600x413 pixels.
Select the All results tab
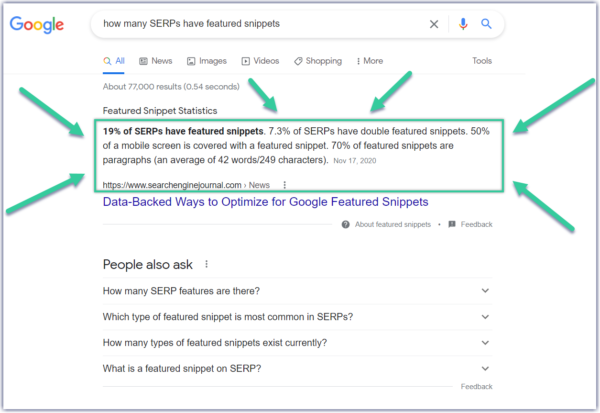tap(114, 61)
